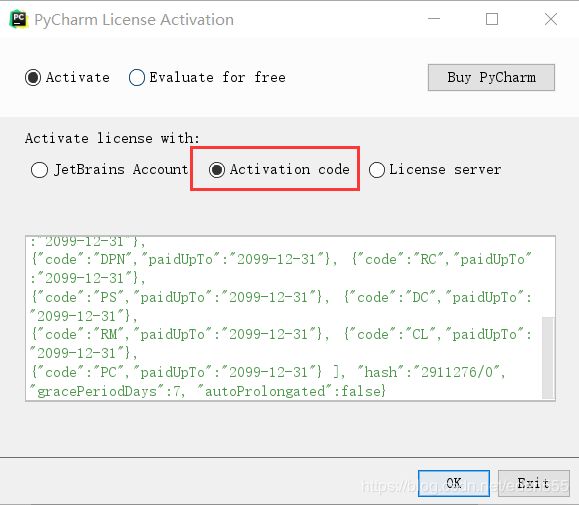Image resolution: width=579 pixels, height=505 pixels.
Task: Click the 'Activate license with:' label
Action: coord(112,138)
